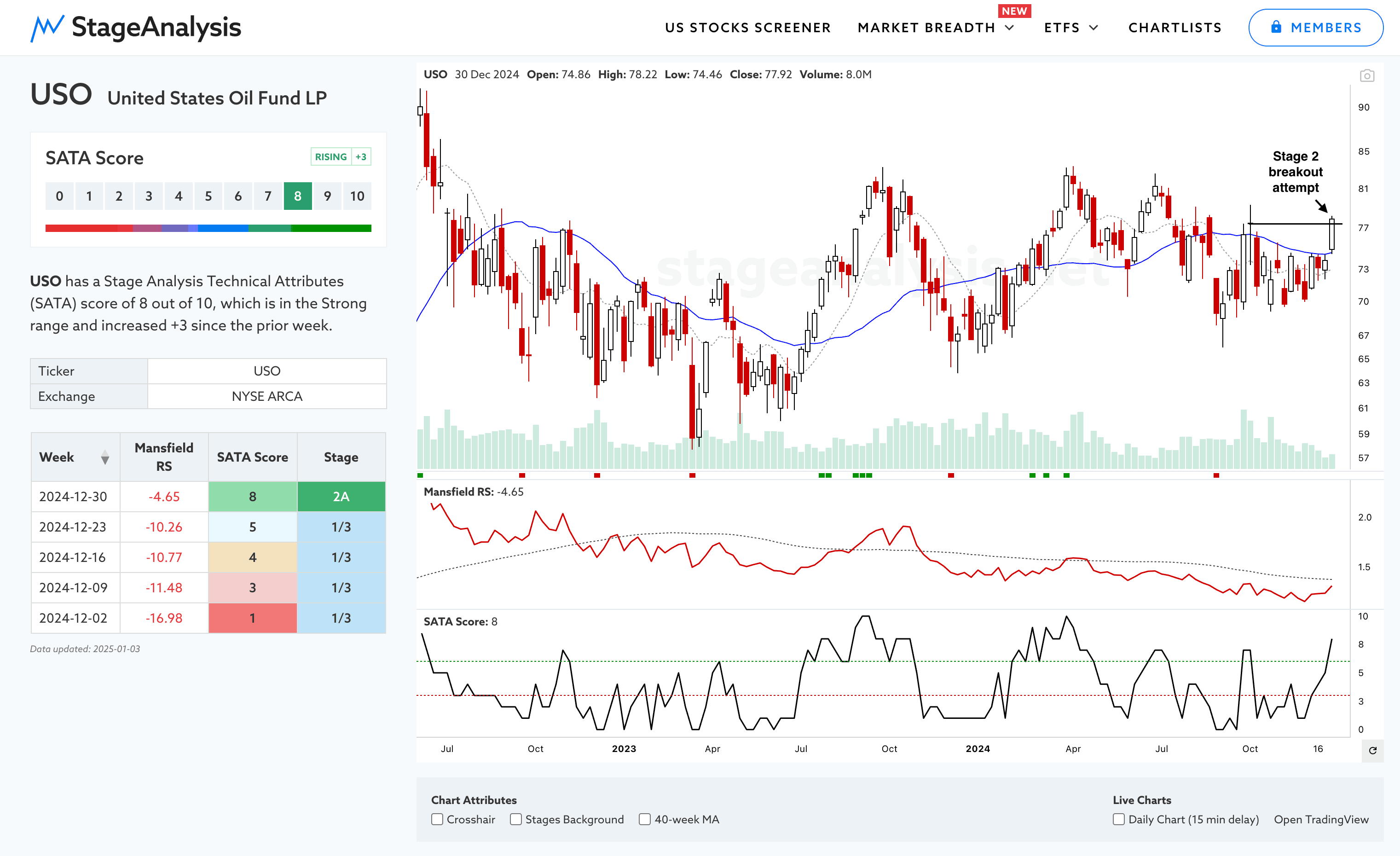Click the SATA score color gradient bar
The image size is (1400, 856).
[x=208, y=228]
